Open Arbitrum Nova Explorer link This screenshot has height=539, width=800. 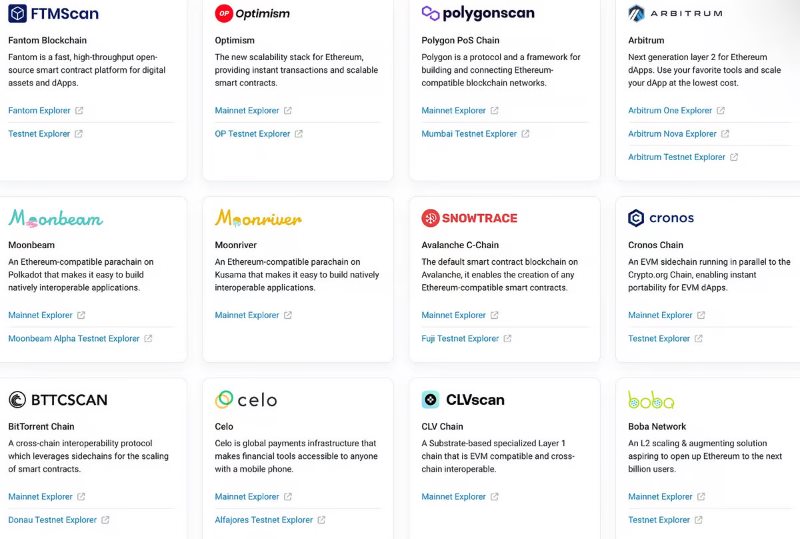tap(672, 134)
